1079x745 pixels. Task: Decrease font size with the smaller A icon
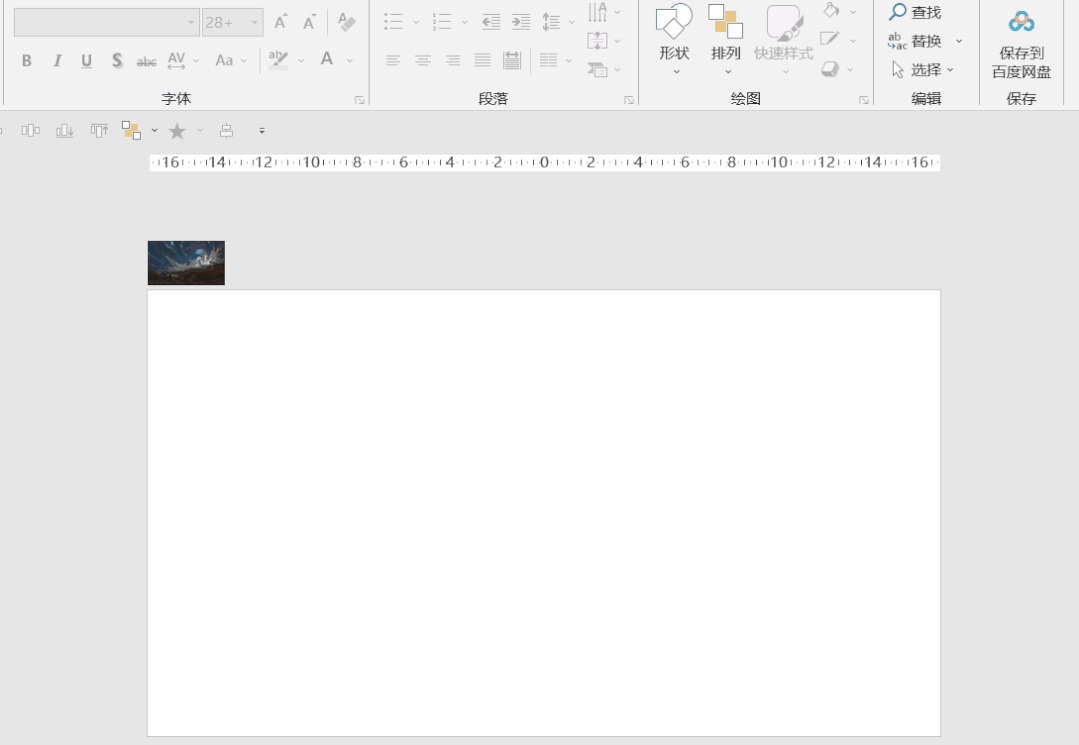[309, 22]
